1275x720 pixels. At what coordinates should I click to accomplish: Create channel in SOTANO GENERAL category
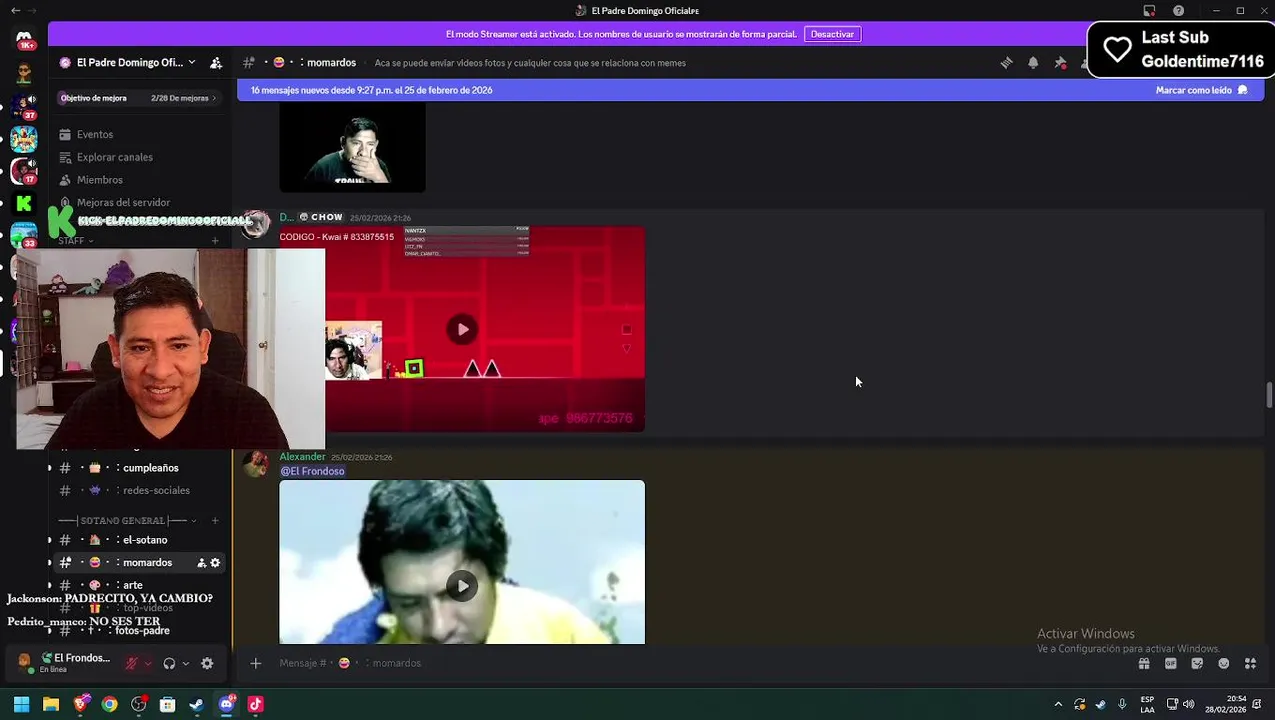[215, 521]
